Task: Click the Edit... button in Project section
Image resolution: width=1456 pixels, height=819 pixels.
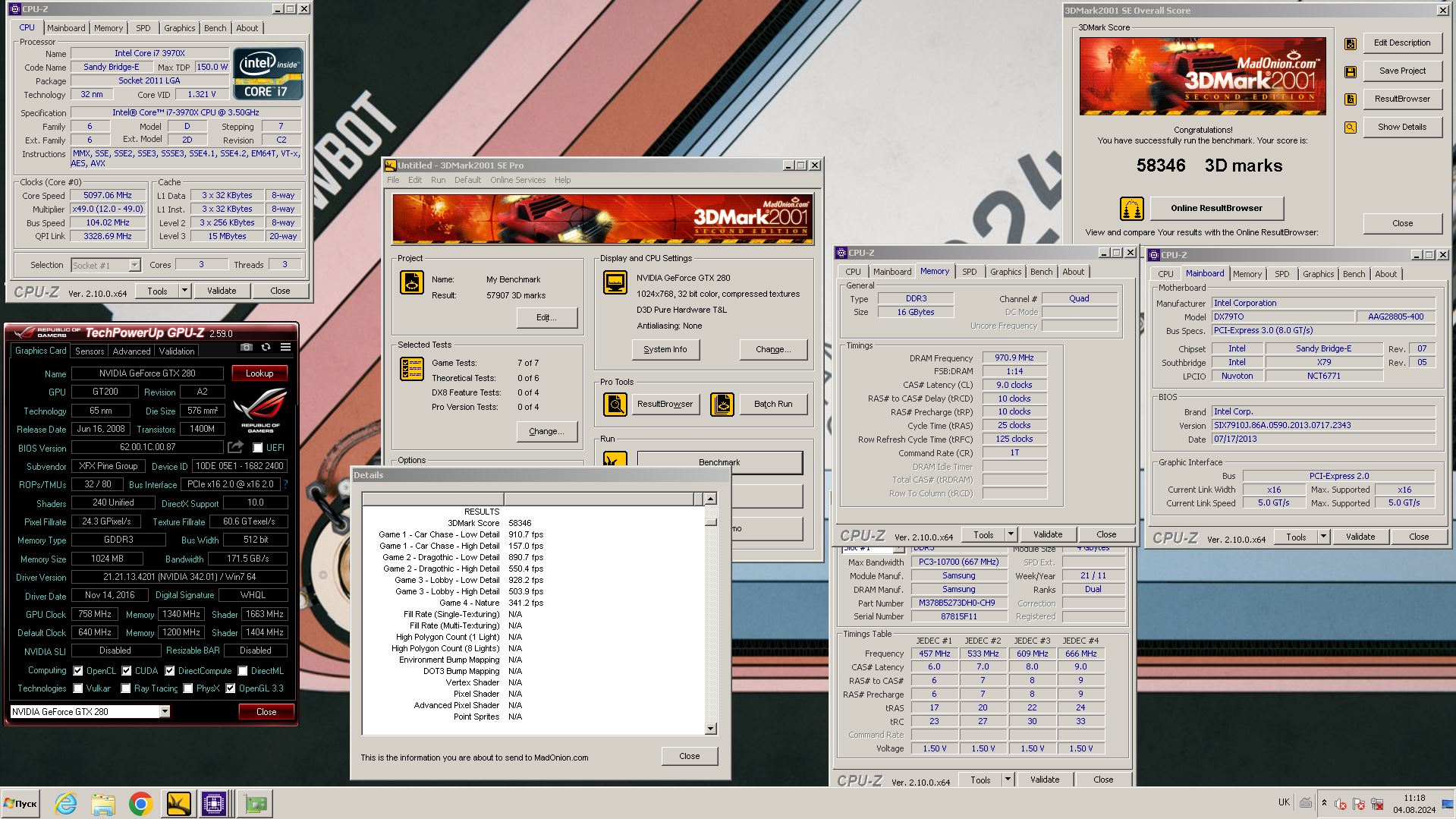Action: 546,318
